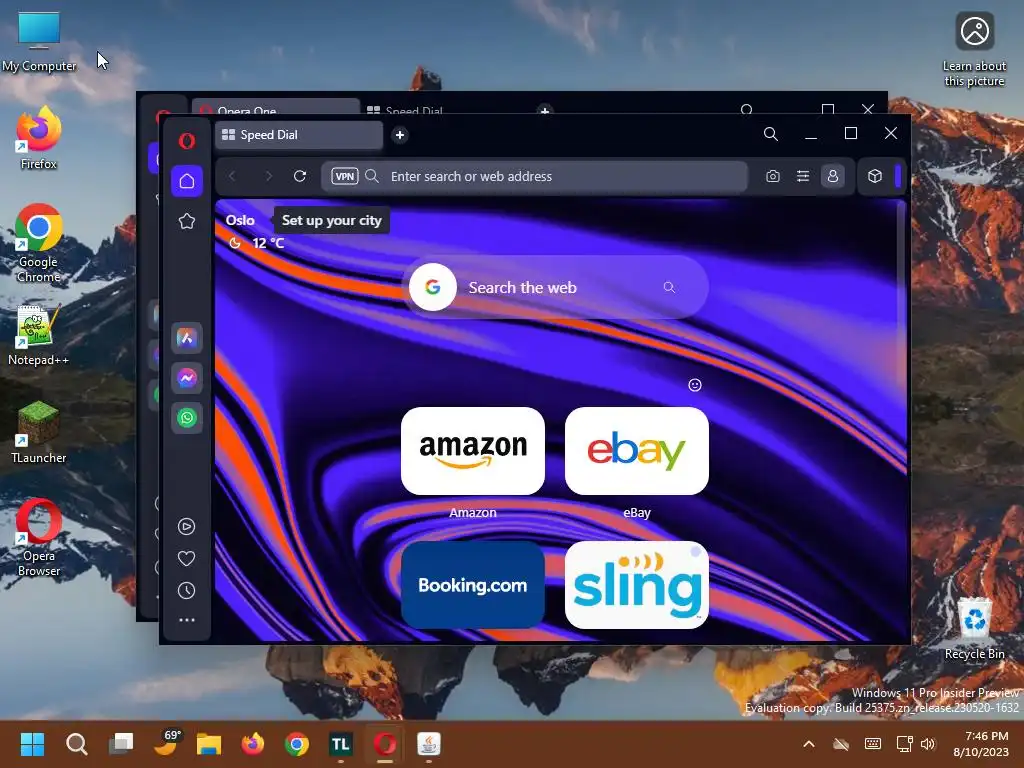The width and height of the screenshot is (1024, 768).
Task: Switch to Opera One tab in back window
Action: 276,106
